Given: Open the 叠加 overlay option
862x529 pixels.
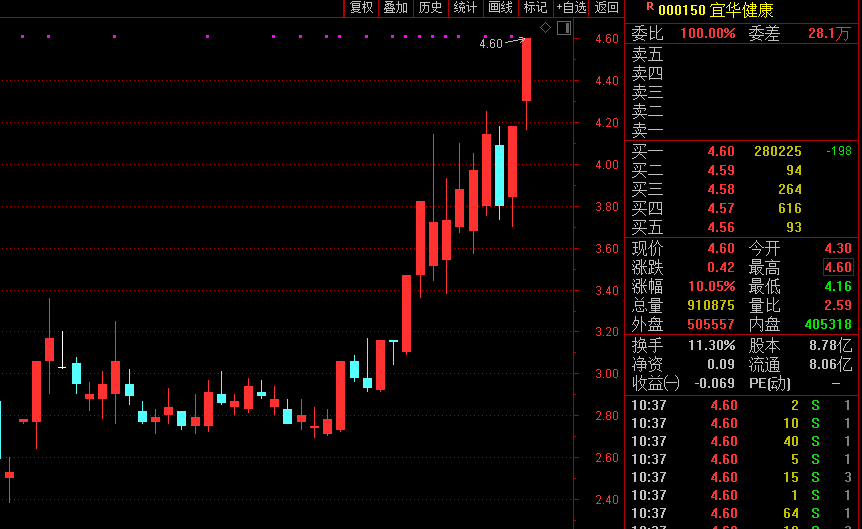Looking at the screenshot, I should coord(396,8).
